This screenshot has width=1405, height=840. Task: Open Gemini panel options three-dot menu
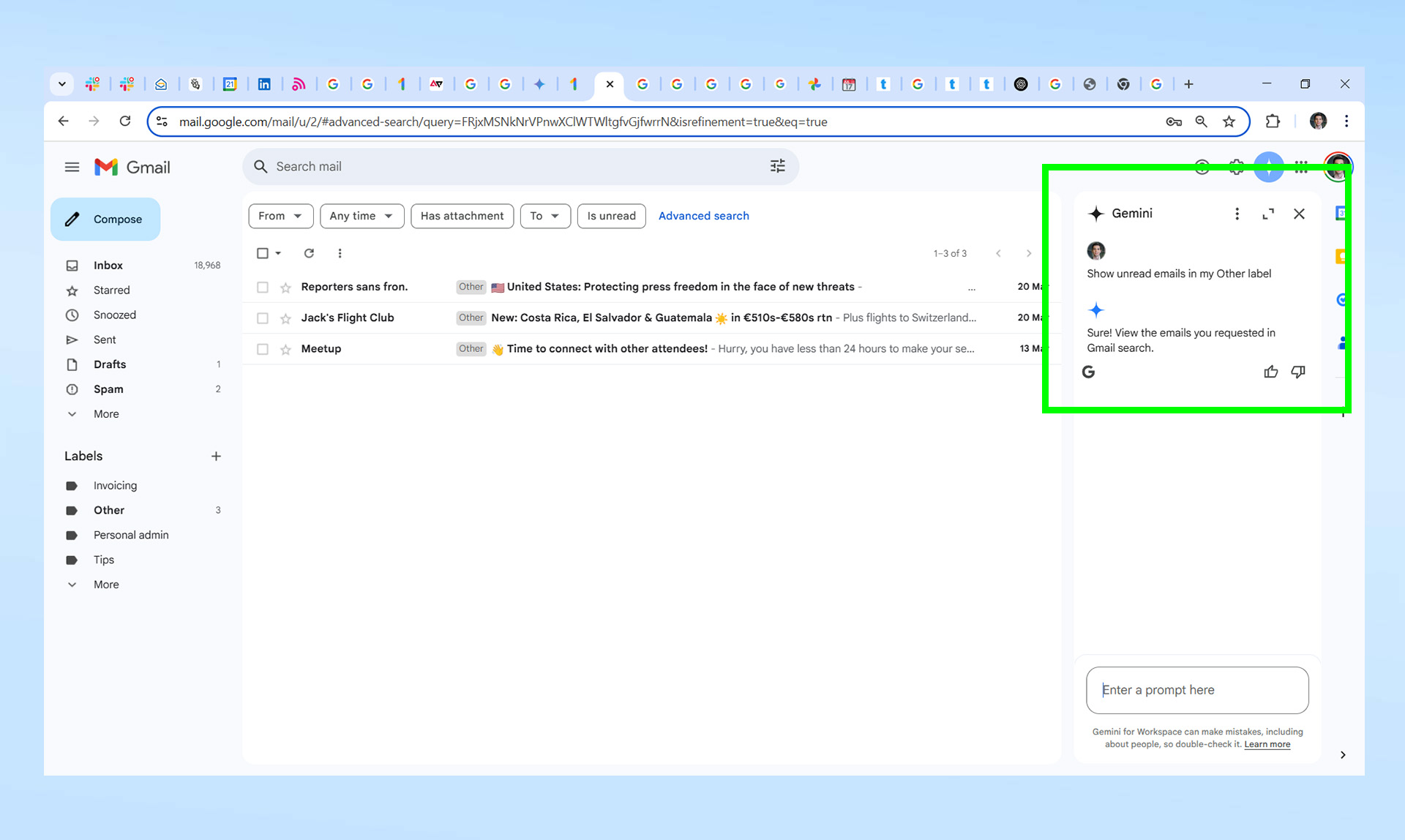click(1237, 214)
